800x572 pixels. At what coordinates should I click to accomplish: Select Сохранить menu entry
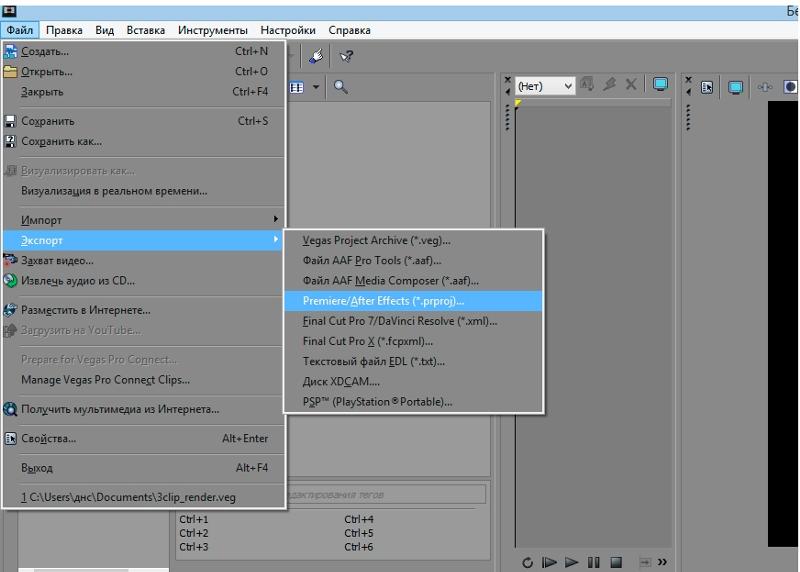(x=143, y=121)
